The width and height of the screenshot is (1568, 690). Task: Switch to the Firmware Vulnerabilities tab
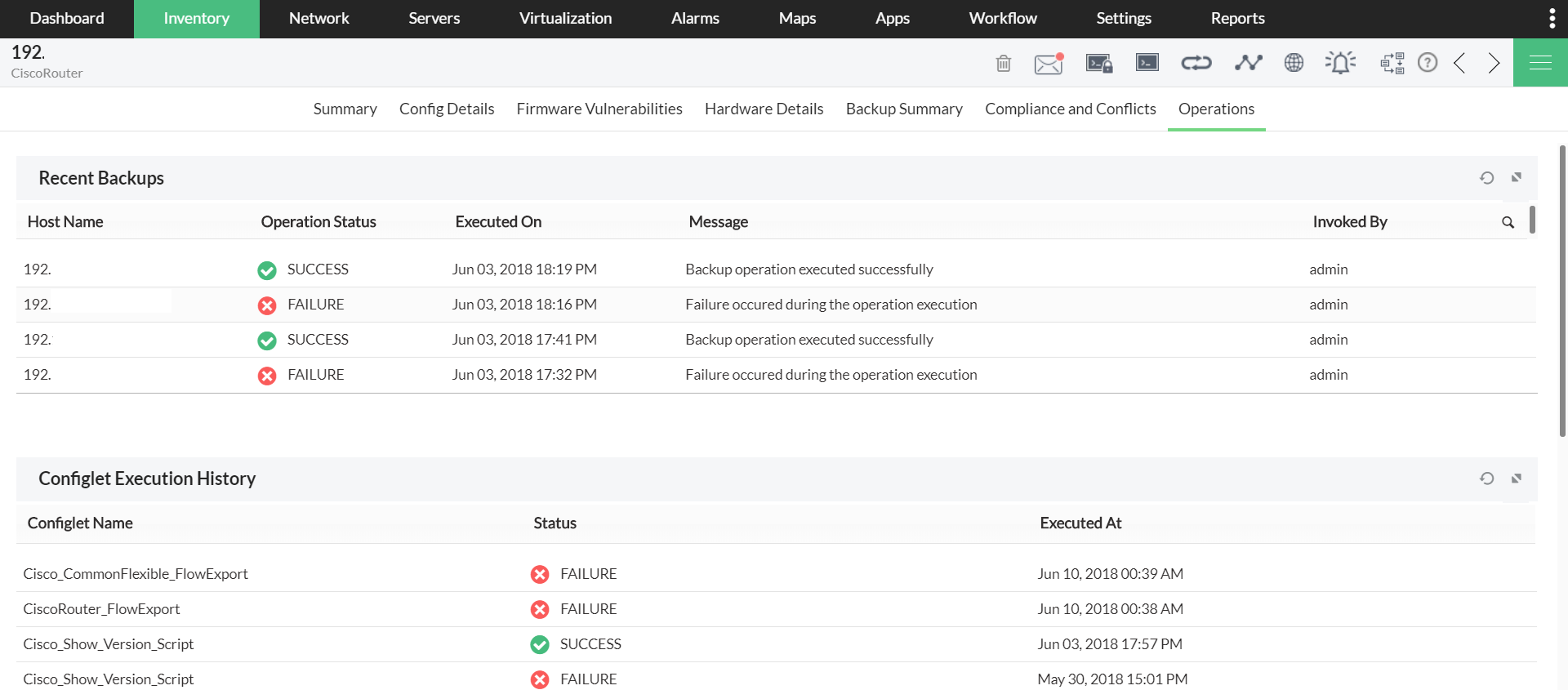(599, 109)
